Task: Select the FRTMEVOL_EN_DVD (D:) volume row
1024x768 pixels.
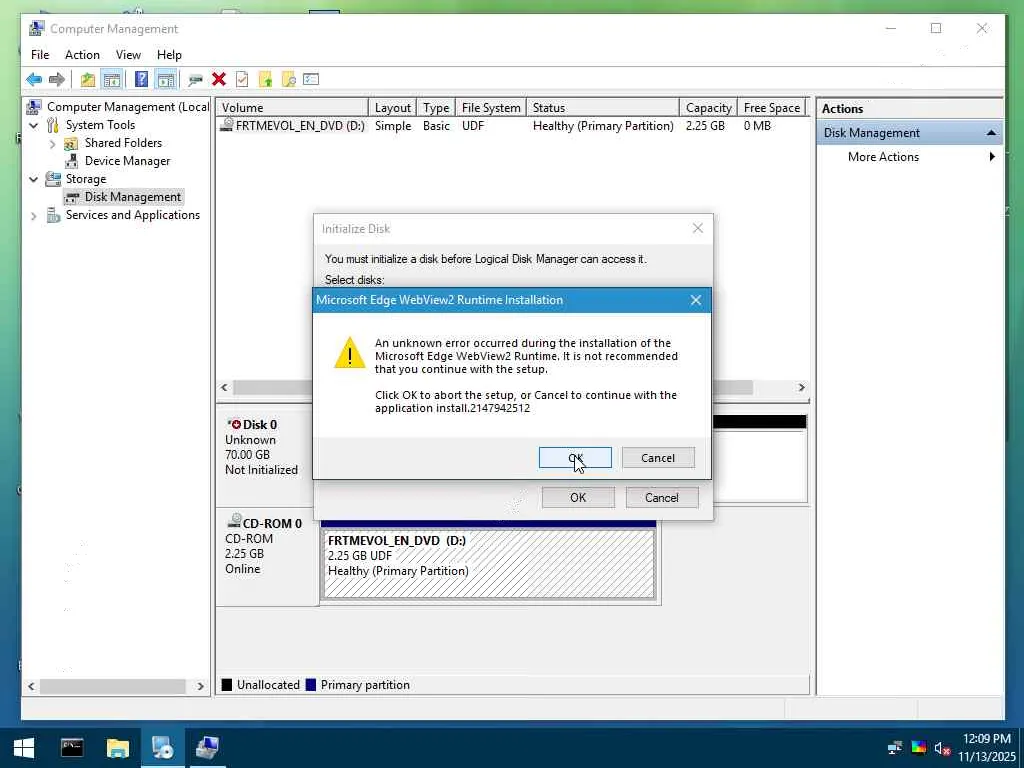Action: (513, 126)
